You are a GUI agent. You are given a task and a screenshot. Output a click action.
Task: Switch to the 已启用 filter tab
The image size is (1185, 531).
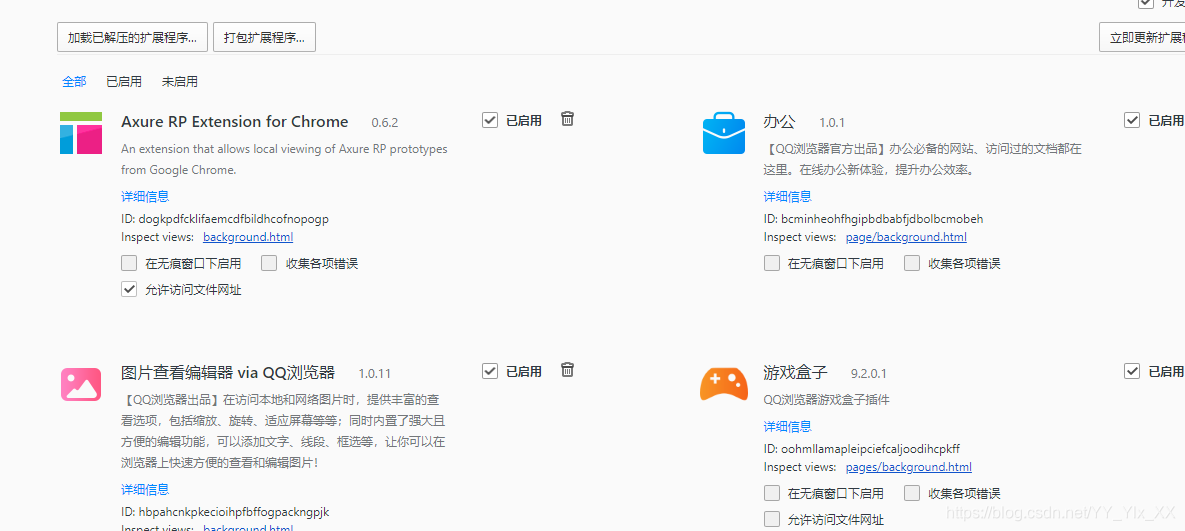tap(124, 82)
